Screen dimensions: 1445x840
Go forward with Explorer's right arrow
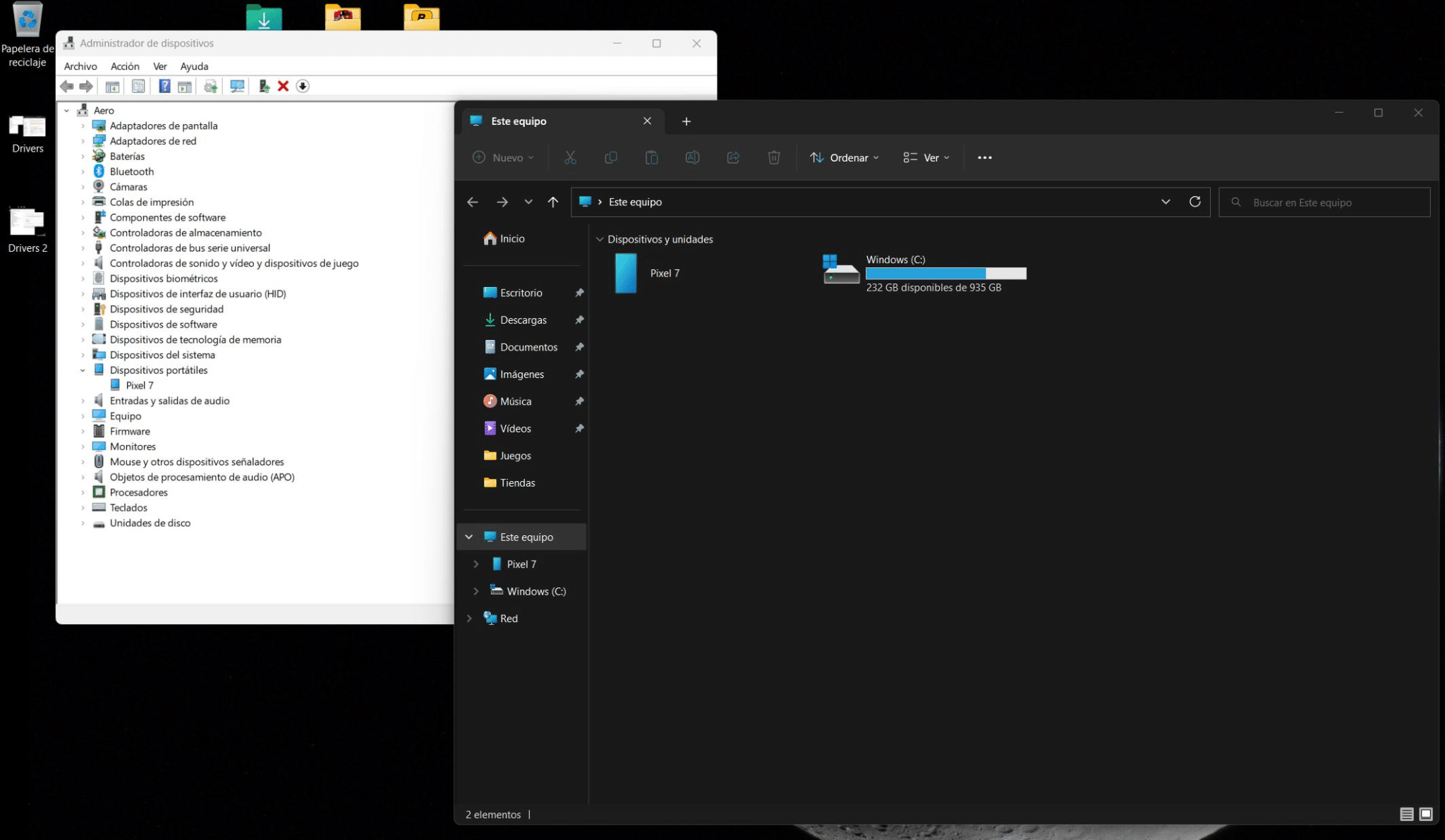point(502,202)
